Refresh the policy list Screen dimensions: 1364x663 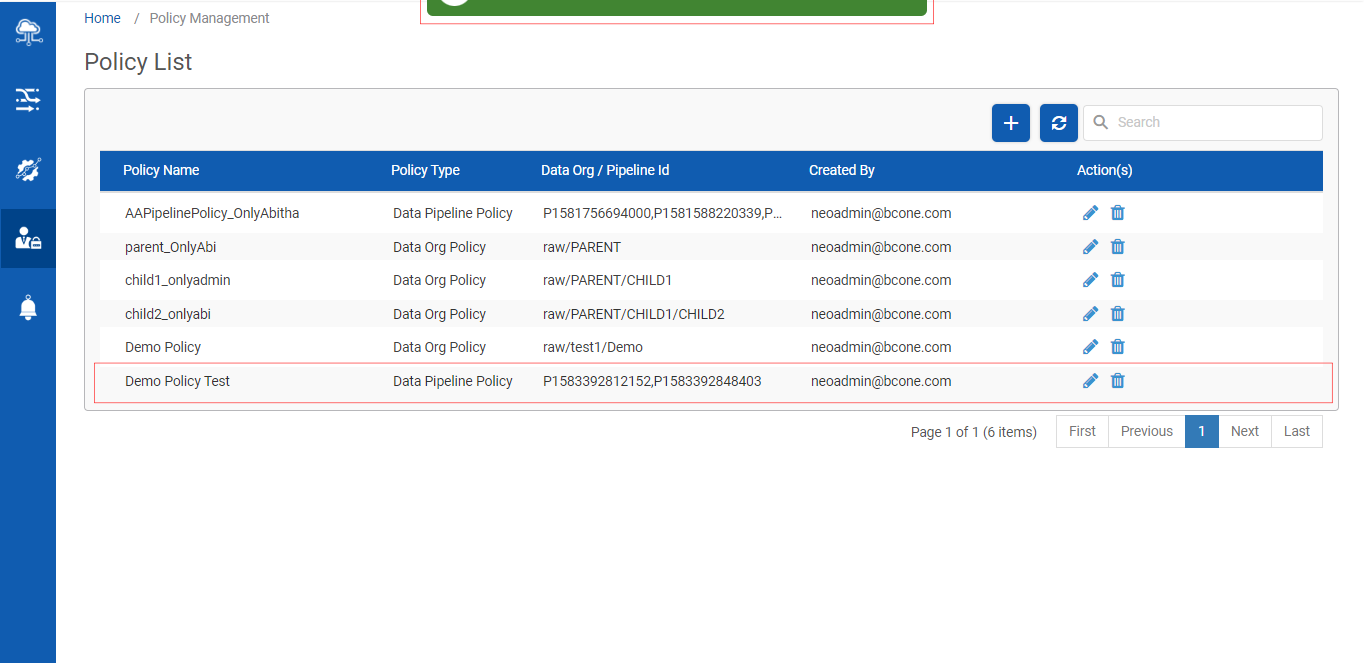pyautogui.click(x=1058, y=123)
